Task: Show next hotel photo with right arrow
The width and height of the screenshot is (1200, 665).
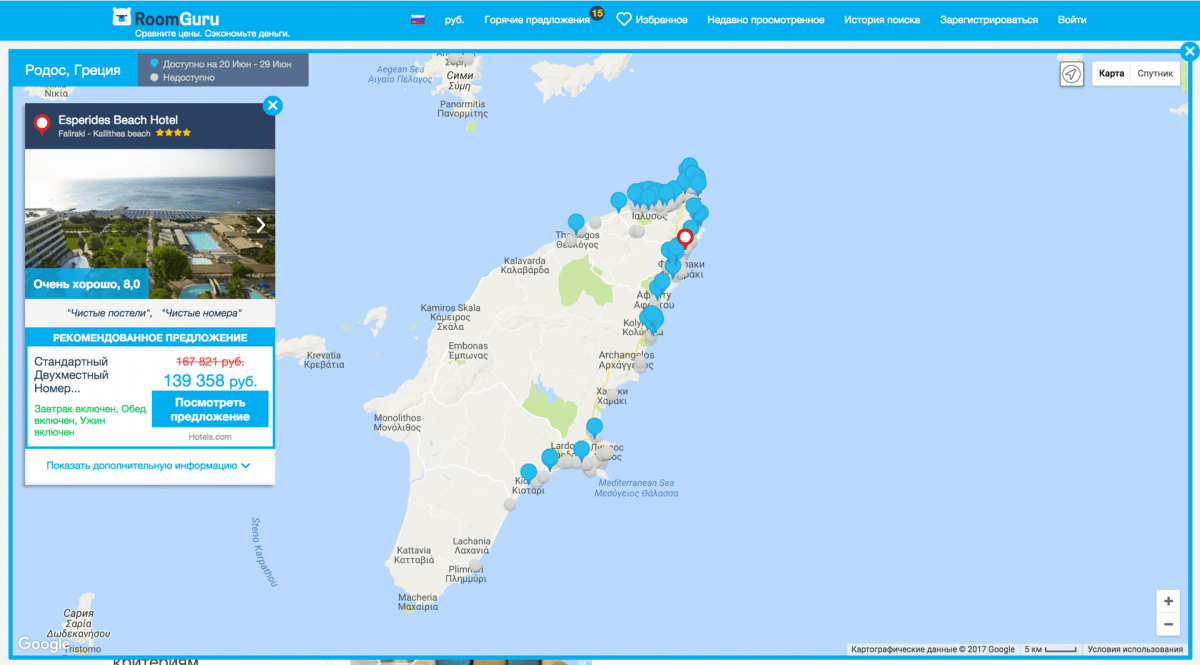Action: pyautogui.click(x=261, y=225)
